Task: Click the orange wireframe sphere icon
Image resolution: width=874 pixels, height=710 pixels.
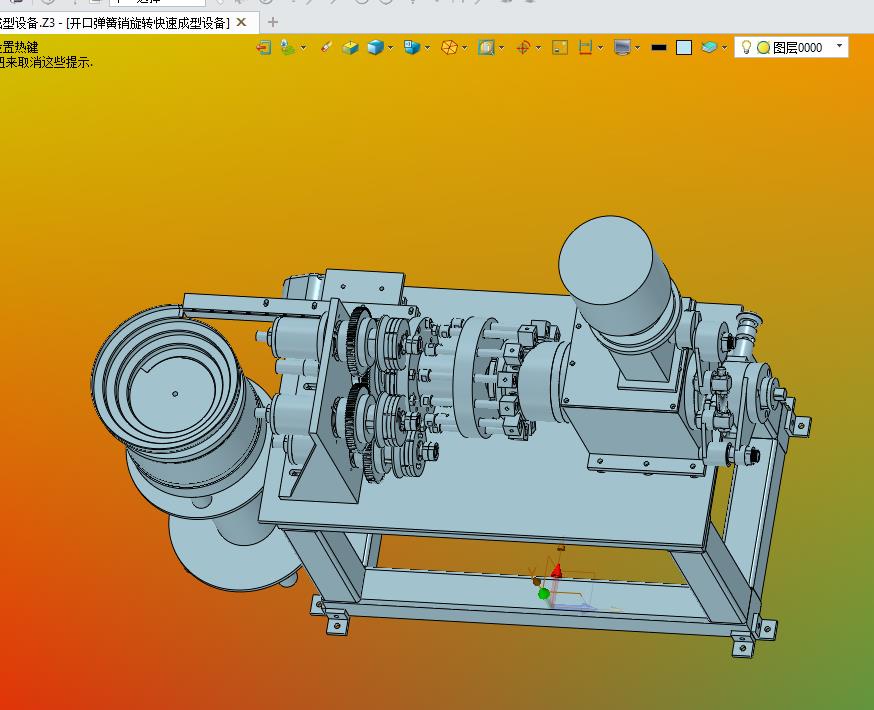Action: pyautogui.click(x=449, y=47)
